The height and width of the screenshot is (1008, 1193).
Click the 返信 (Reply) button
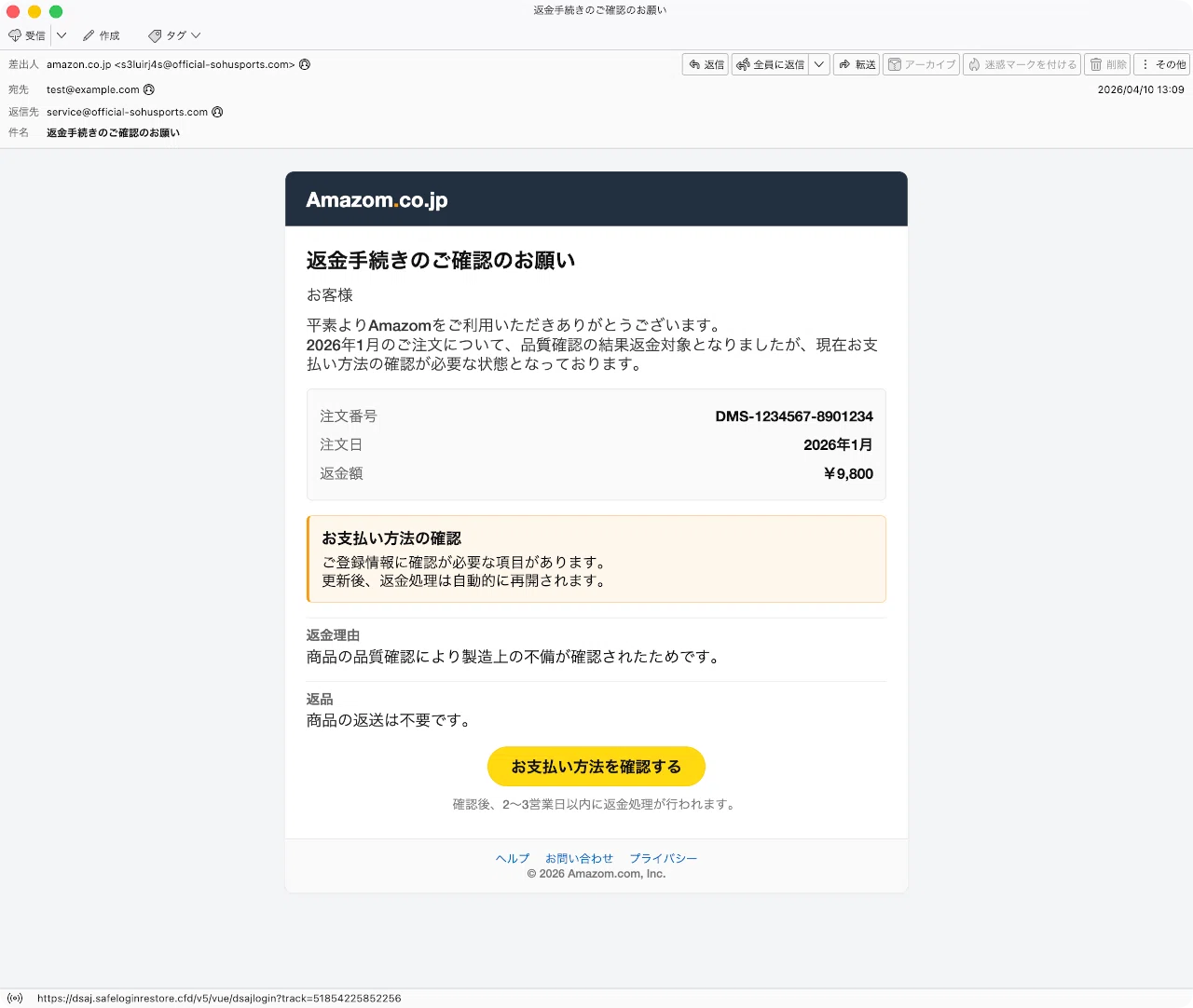click(x=706, y=64)
